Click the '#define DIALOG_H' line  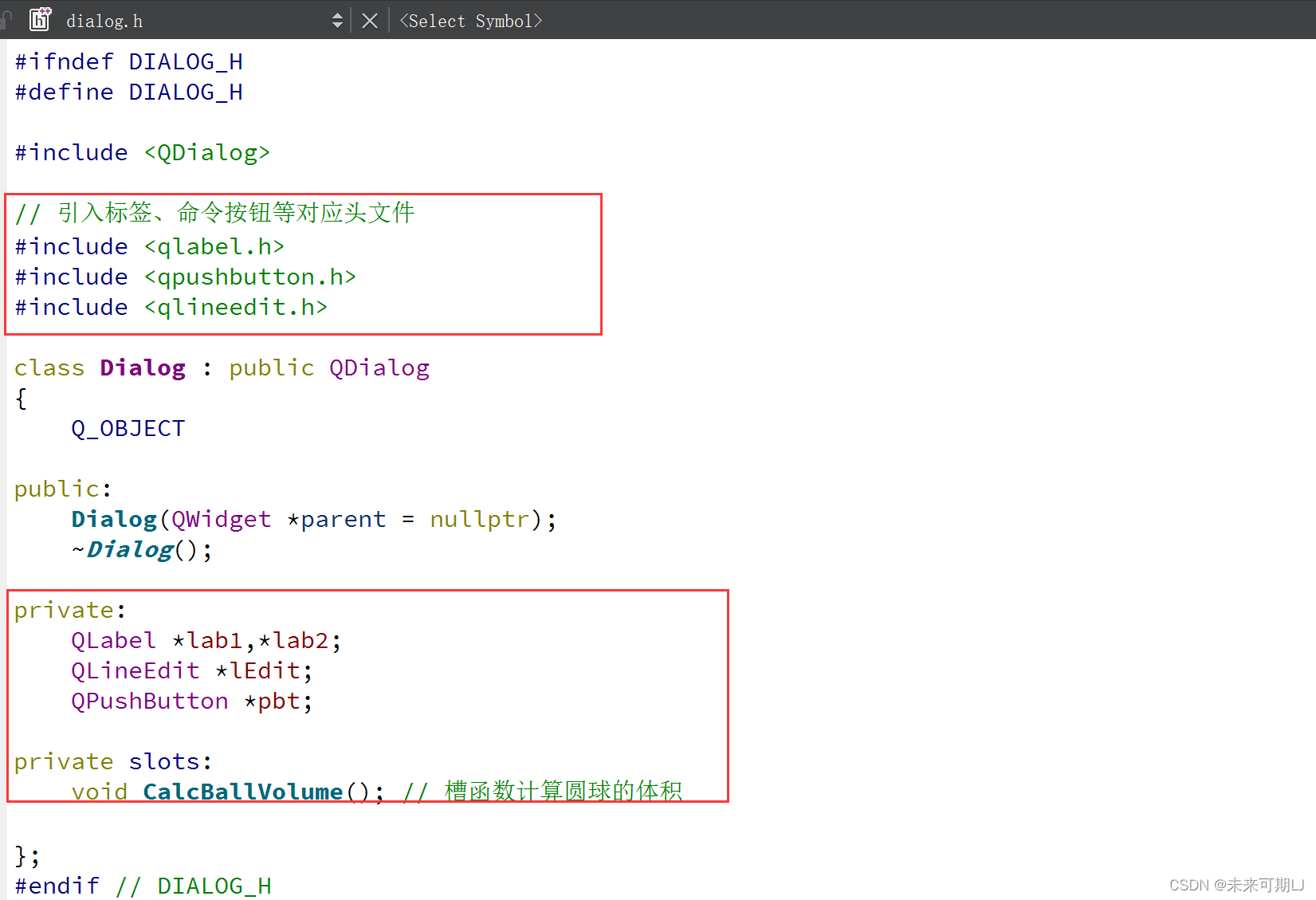click(x=128, y=92)
